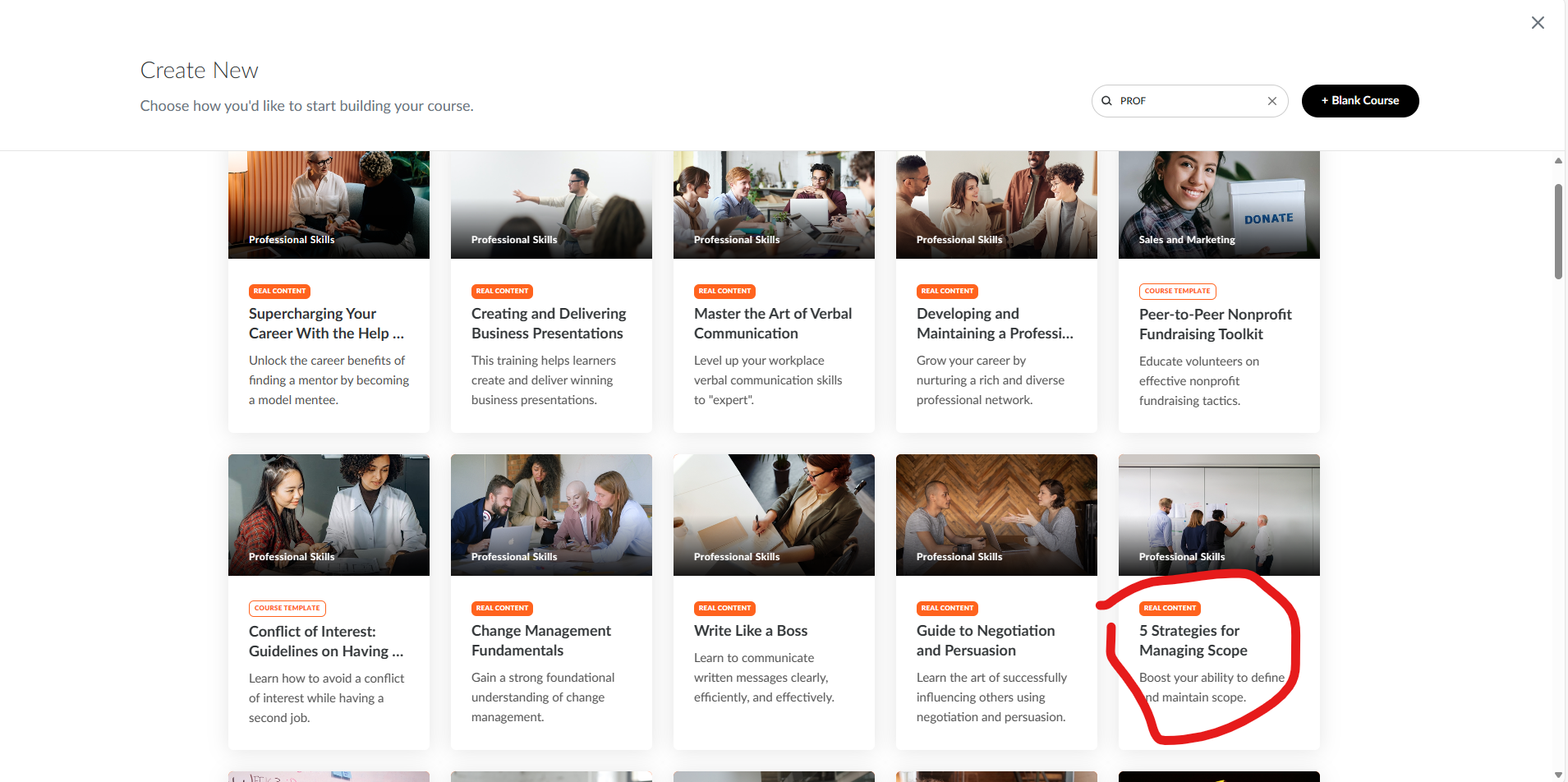
Task: Click the REAL CONTENT badge on Write Like a Boss
Action: click(724, 608)
